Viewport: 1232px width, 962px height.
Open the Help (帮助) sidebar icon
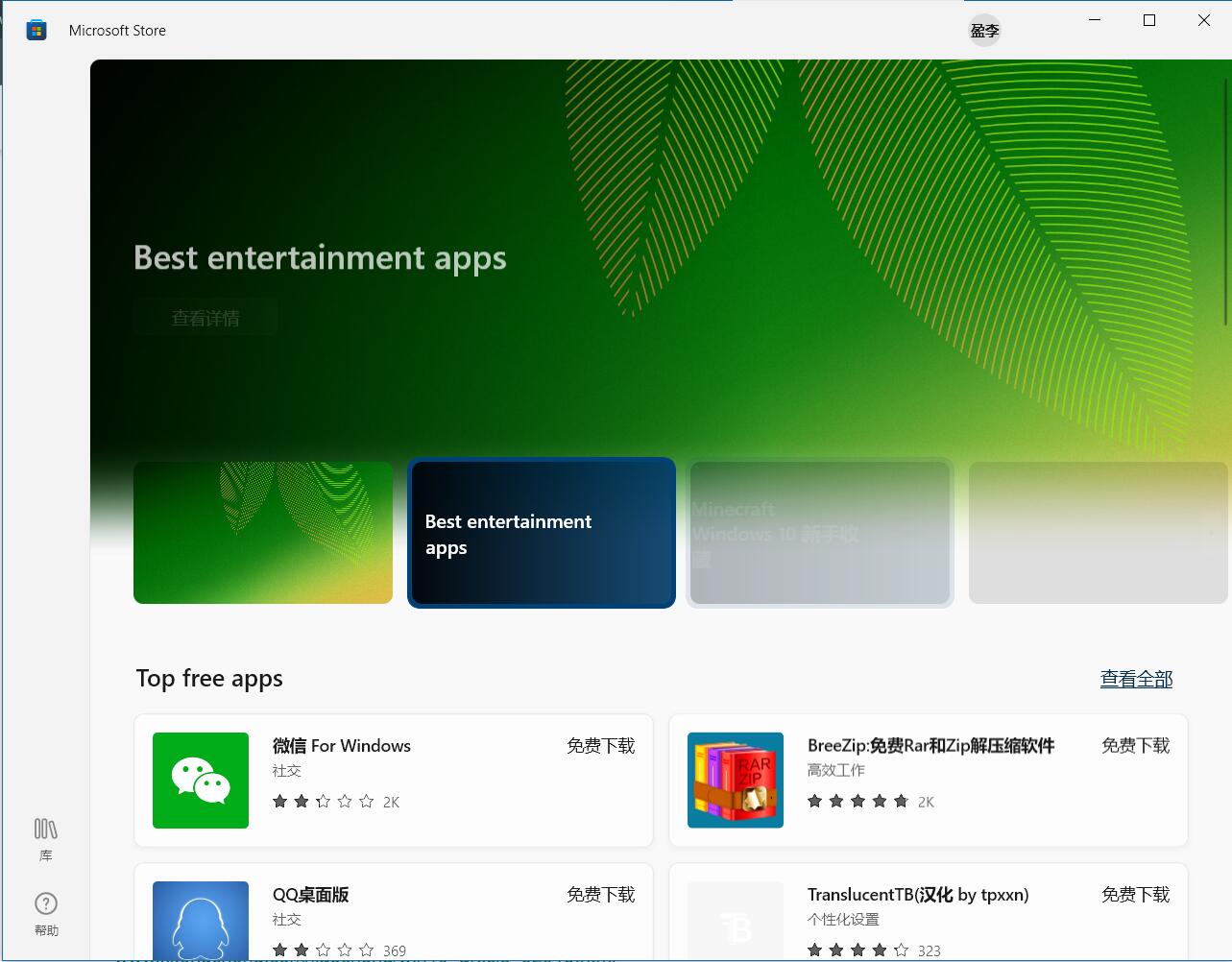45,914
